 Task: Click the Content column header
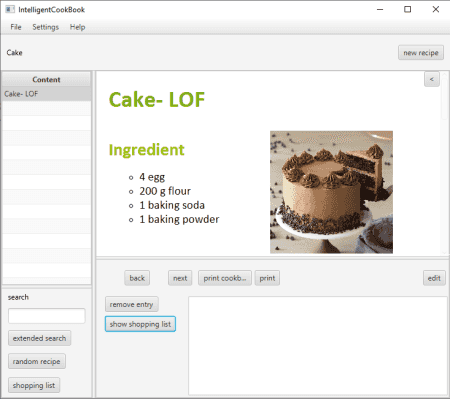point(46,79)
